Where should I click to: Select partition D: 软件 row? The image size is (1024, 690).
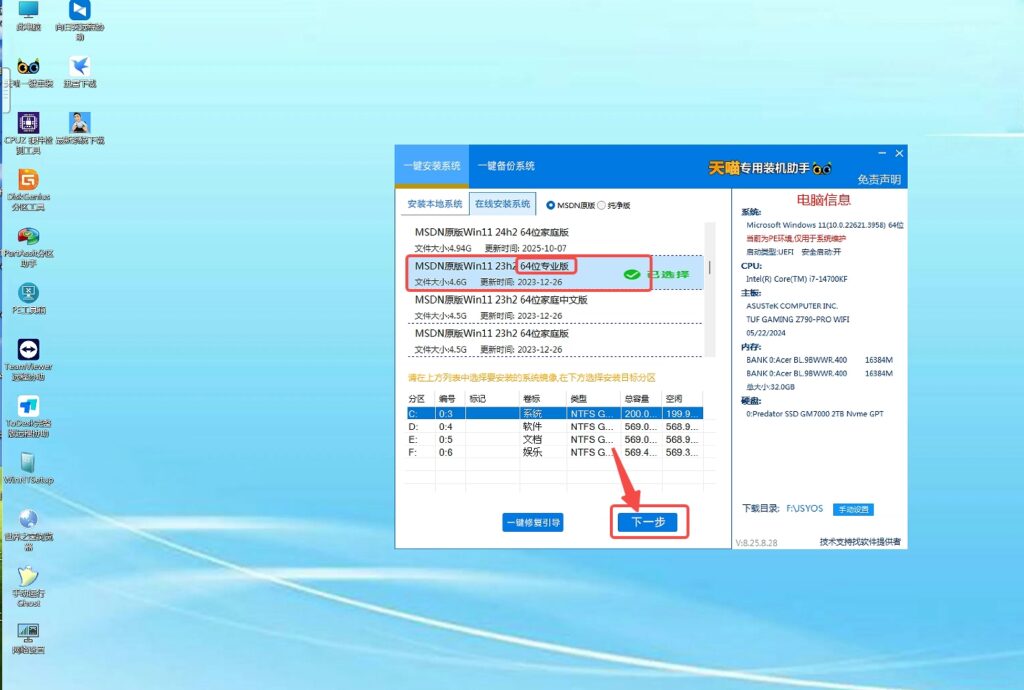coord(555,426)
